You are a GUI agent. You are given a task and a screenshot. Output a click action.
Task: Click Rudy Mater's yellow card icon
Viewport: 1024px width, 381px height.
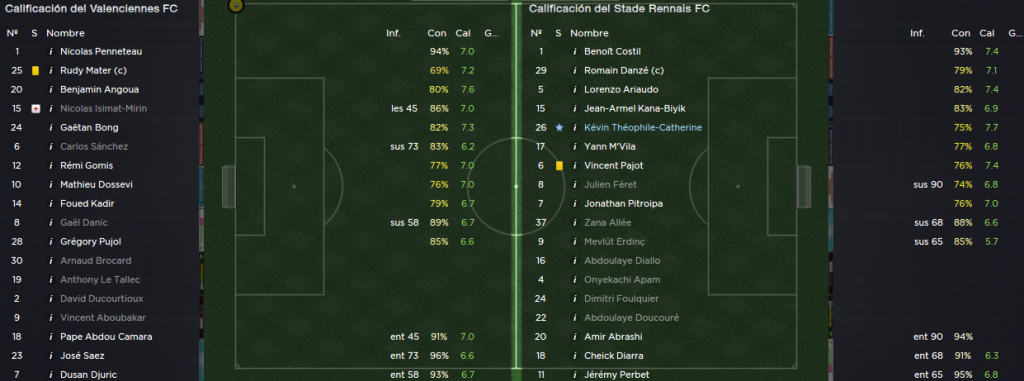[35, 71]
